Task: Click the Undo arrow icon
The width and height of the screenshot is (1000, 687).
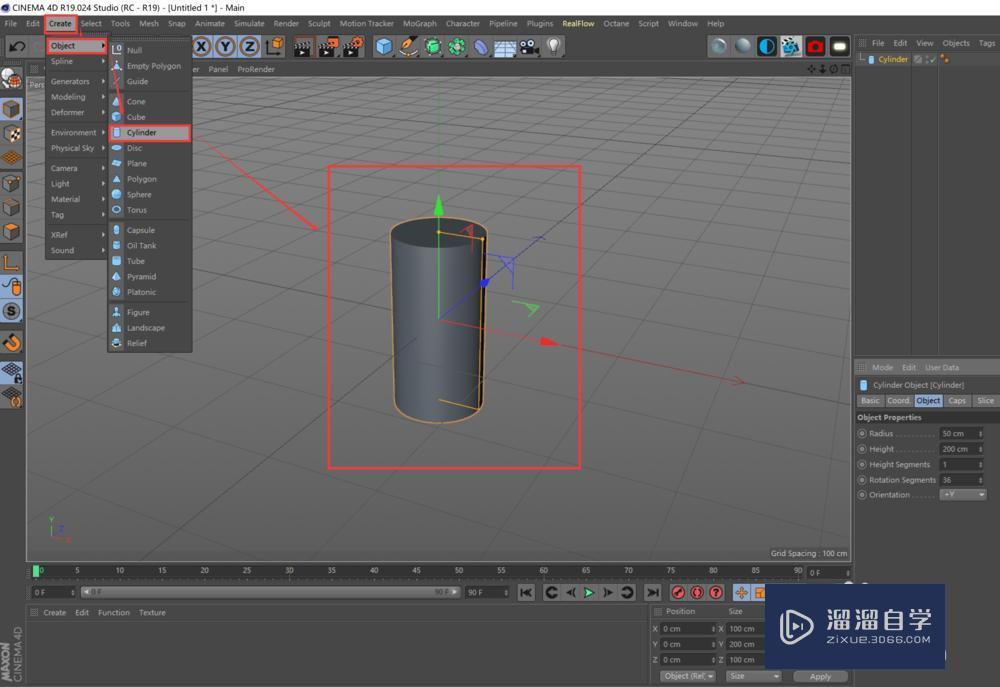Action: (17, 46)
